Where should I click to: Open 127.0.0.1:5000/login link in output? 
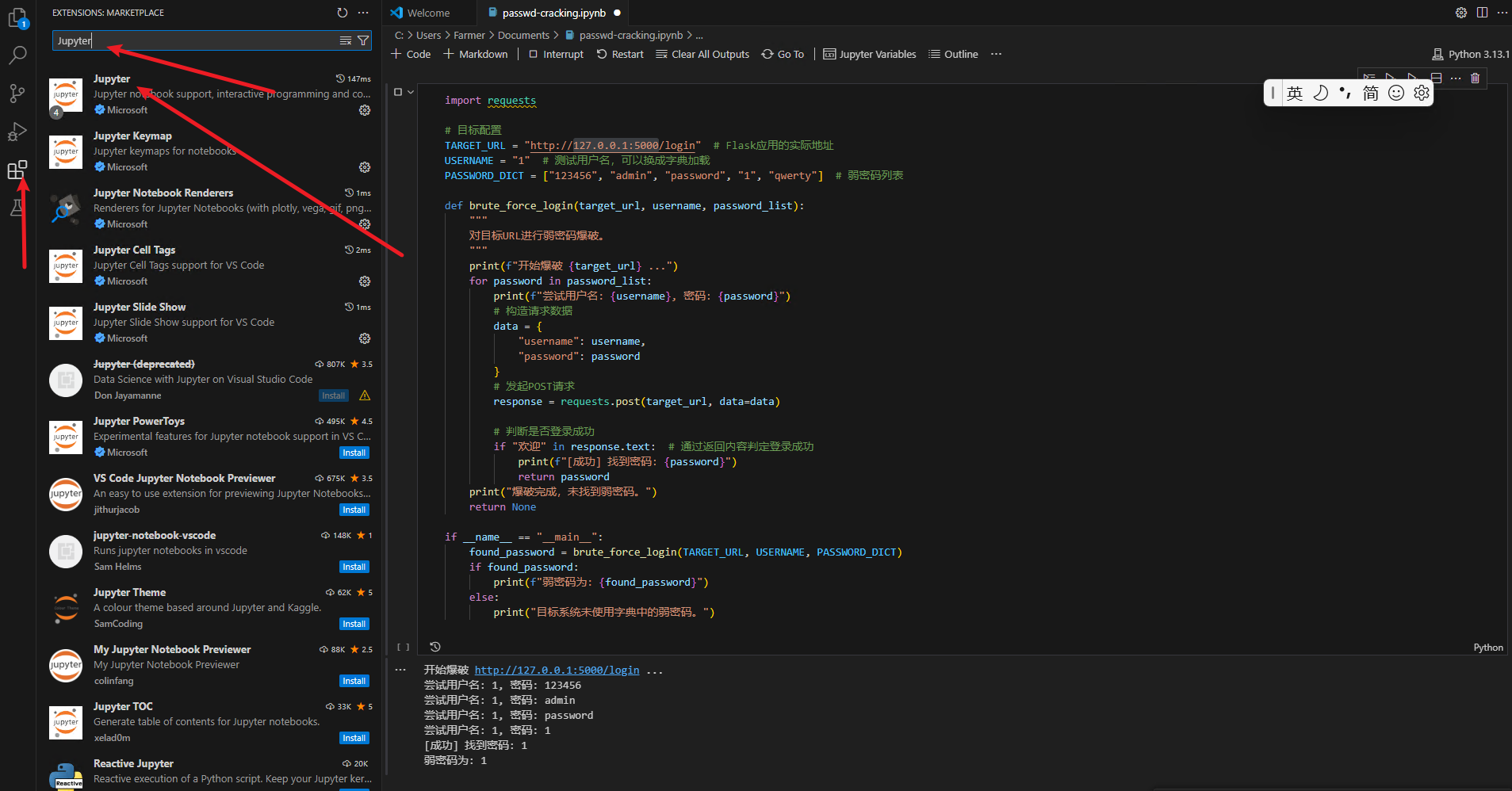pyautogui.click(x=557, y=671)
